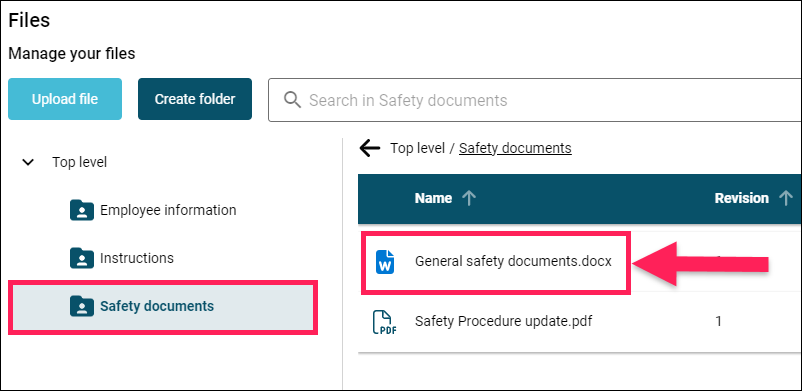Collapse the Top level tree chevron
This screenshot has width=802, height=391.
(29, 163)
